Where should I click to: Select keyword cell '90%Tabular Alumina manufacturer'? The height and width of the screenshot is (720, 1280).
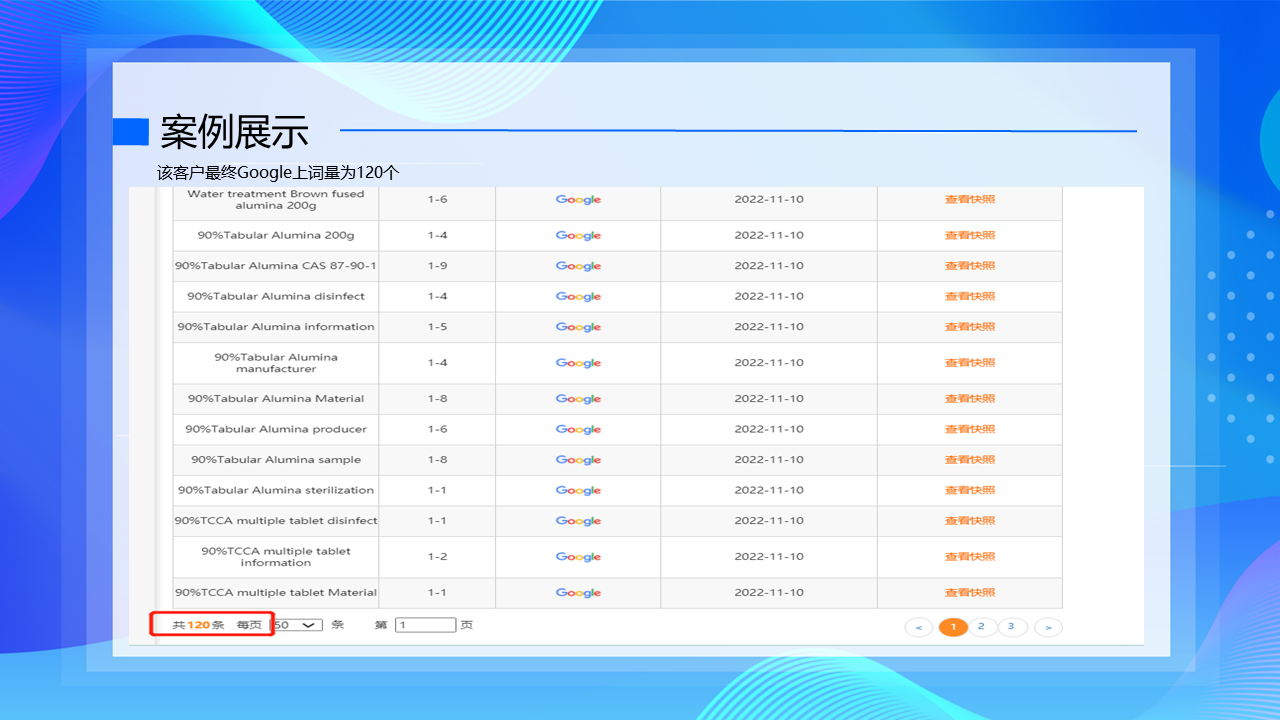click(276, 363)
